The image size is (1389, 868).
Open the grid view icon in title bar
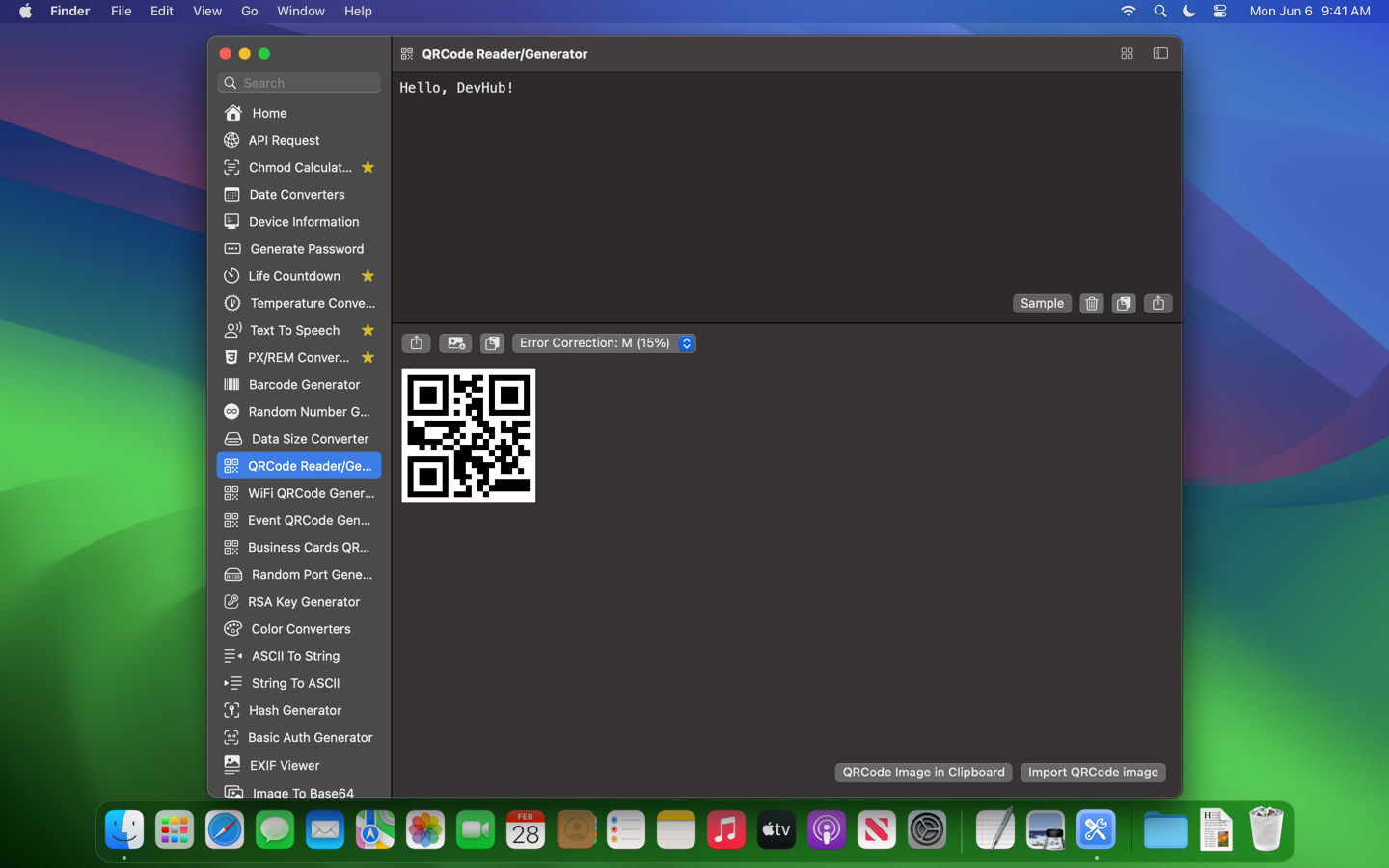click(1127, 54)
